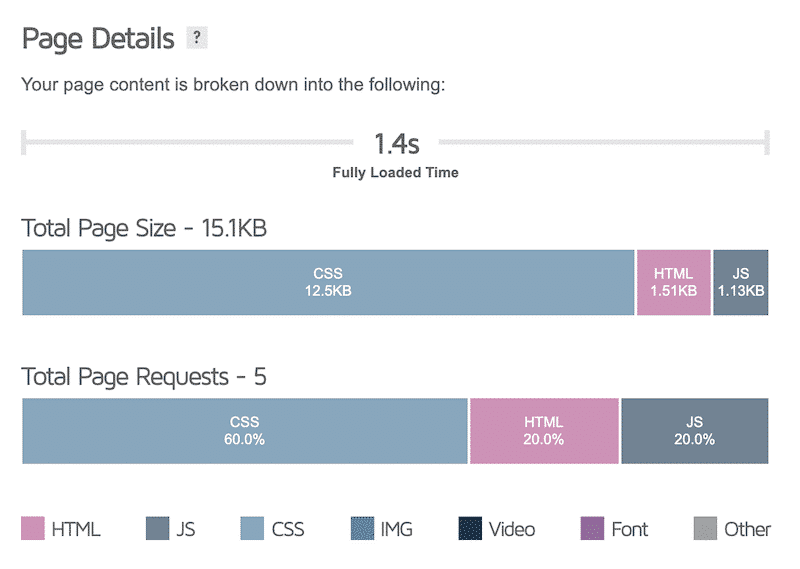Screen dimensions: 800x569
Task: Click the Other legend color swatch
Action: (x=706, y=529)
